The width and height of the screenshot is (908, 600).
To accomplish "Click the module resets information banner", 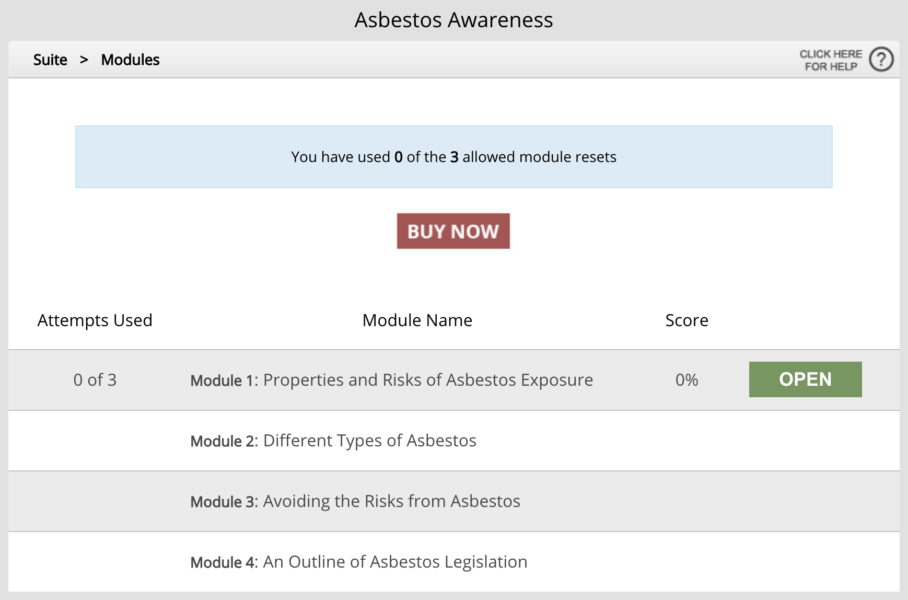I will [454, 157].
